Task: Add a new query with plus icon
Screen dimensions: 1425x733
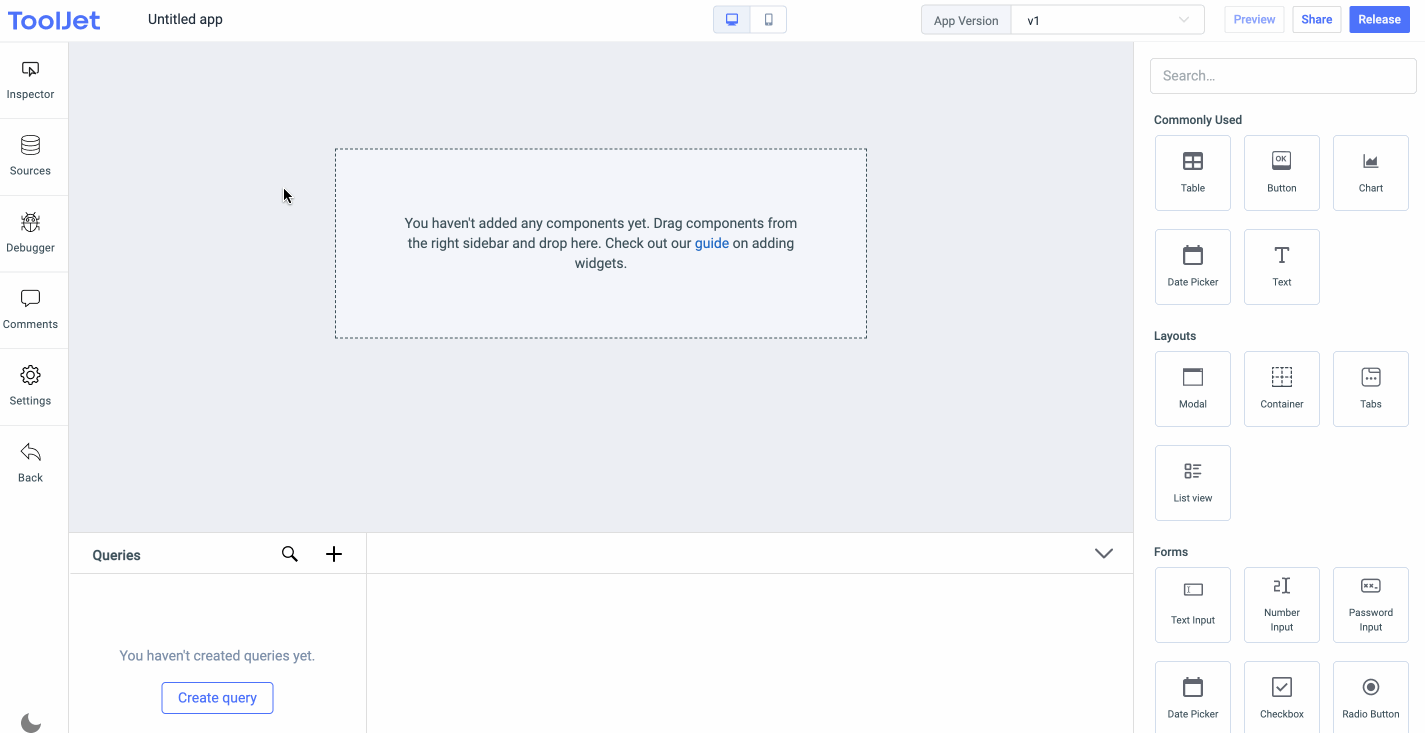Action: (x=334, y=554)
